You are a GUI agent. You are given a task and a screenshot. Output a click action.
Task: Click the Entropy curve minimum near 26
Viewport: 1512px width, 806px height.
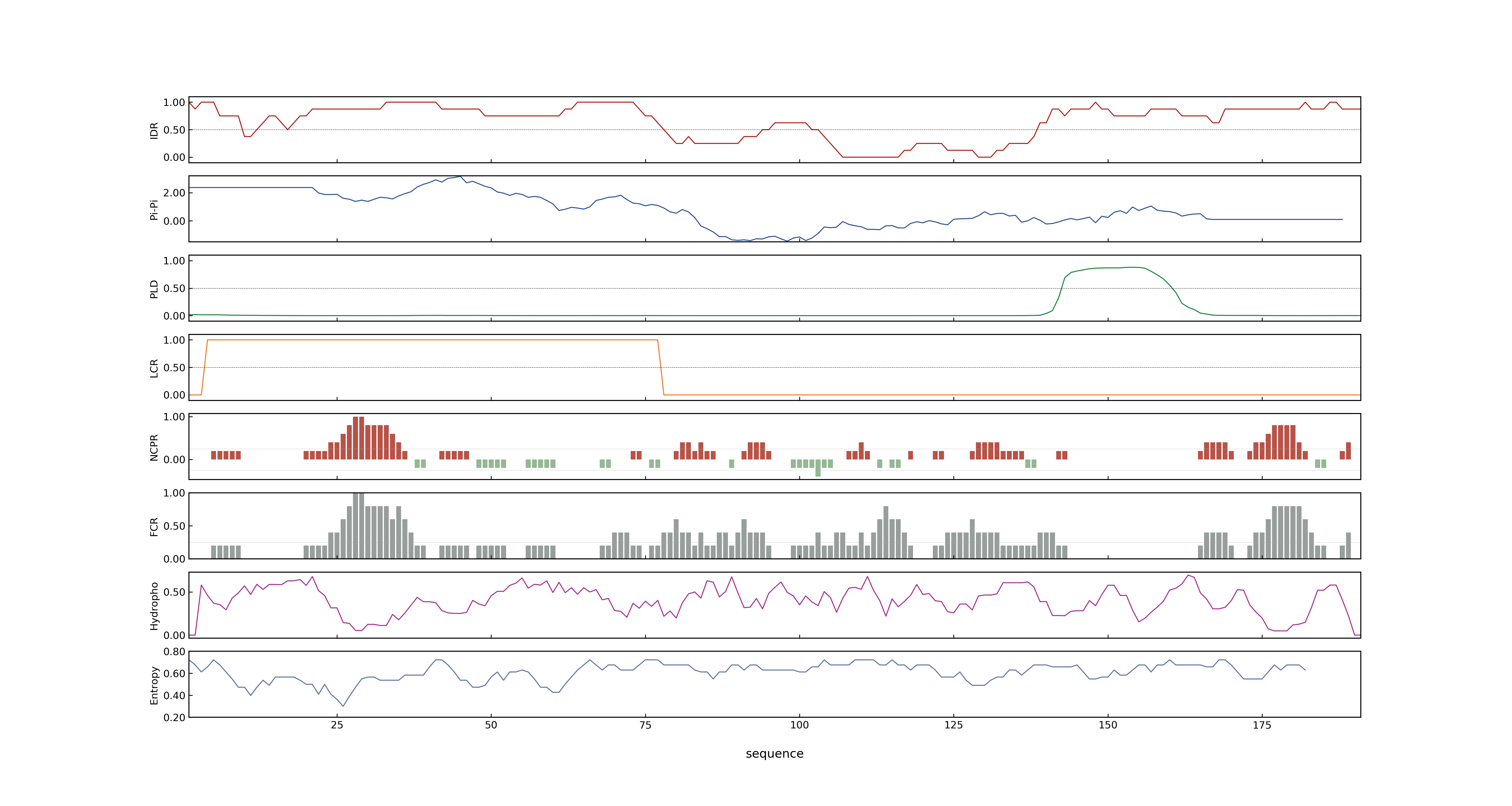[x=343, y=706]
